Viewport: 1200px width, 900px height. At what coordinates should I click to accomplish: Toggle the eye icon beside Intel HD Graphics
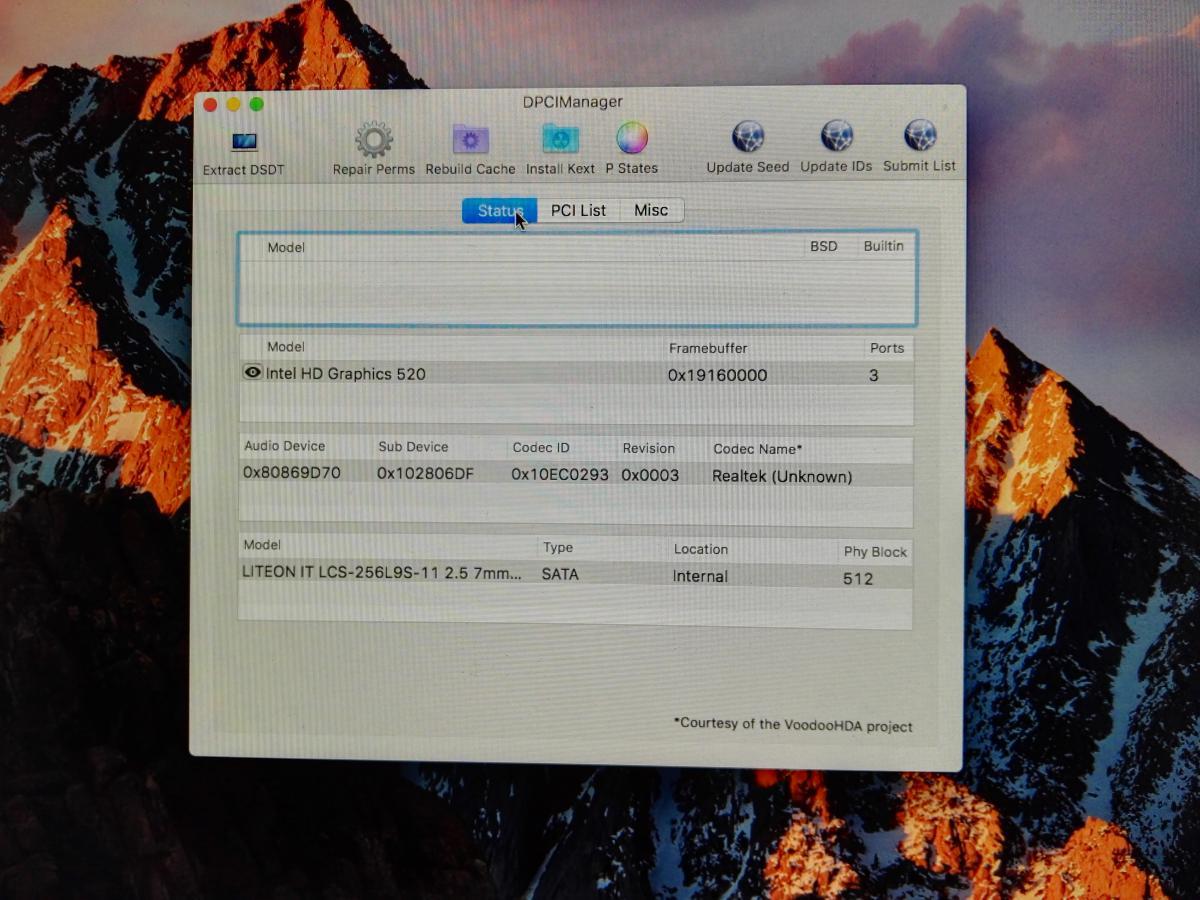click(x=253, y=372)
